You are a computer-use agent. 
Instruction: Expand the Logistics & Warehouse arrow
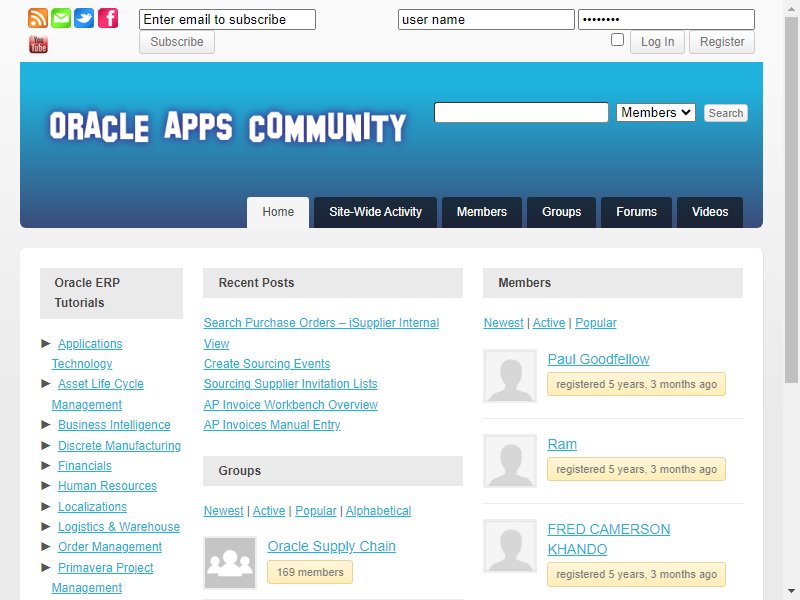coord(46,527)
